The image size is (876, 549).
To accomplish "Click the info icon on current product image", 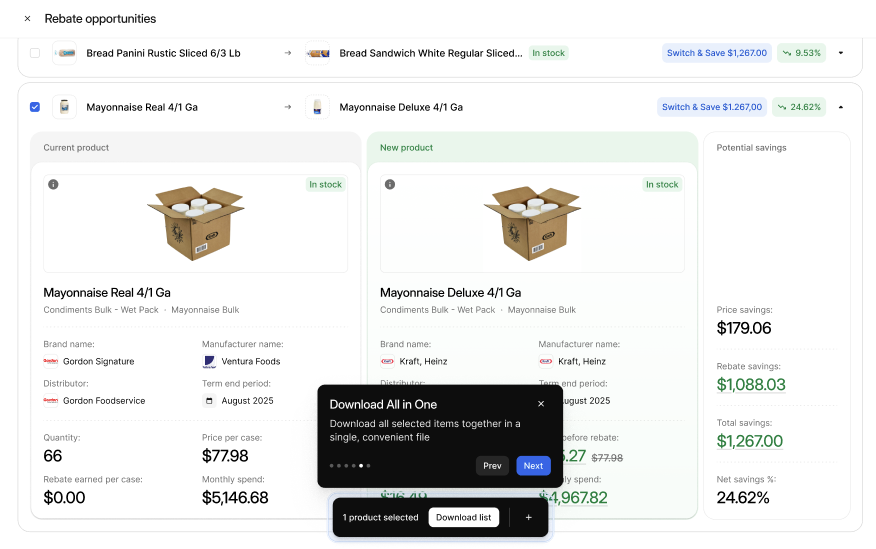I will [53, 184].
